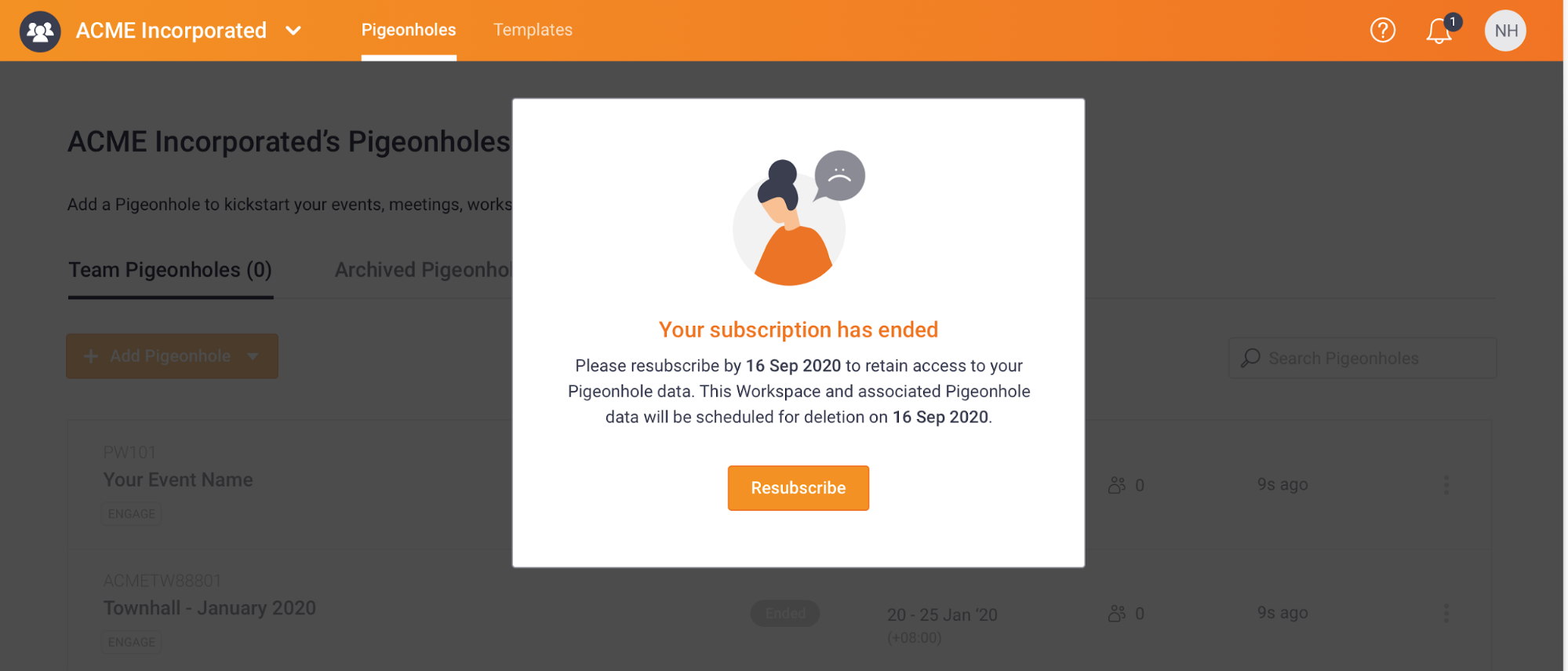The height and width of the screenshot is (671, 1568).
Task: Click the workspace team avatar icon
Action: (x=40, y=31)
